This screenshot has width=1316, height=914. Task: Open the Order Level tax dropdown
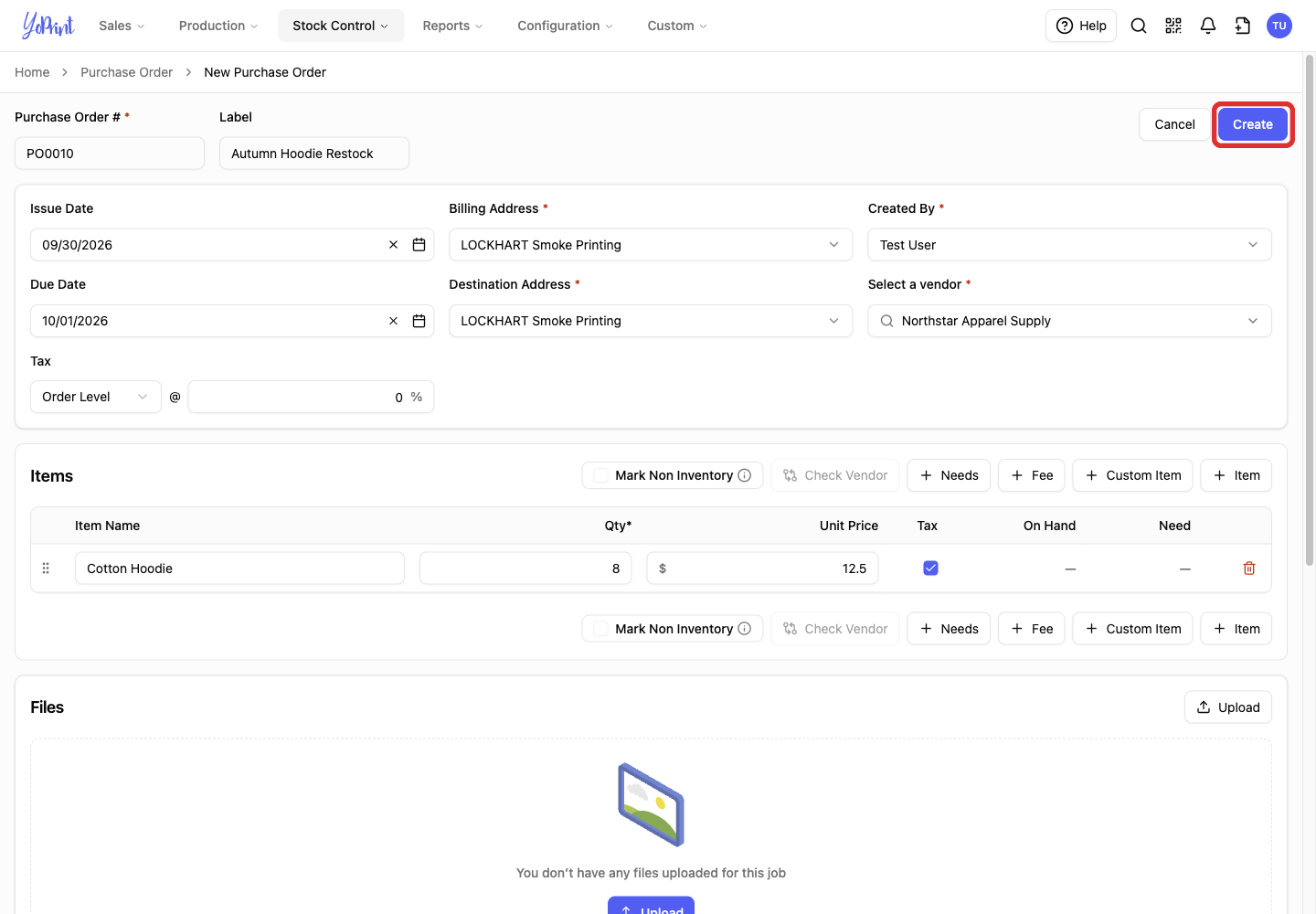pos(96,397)
